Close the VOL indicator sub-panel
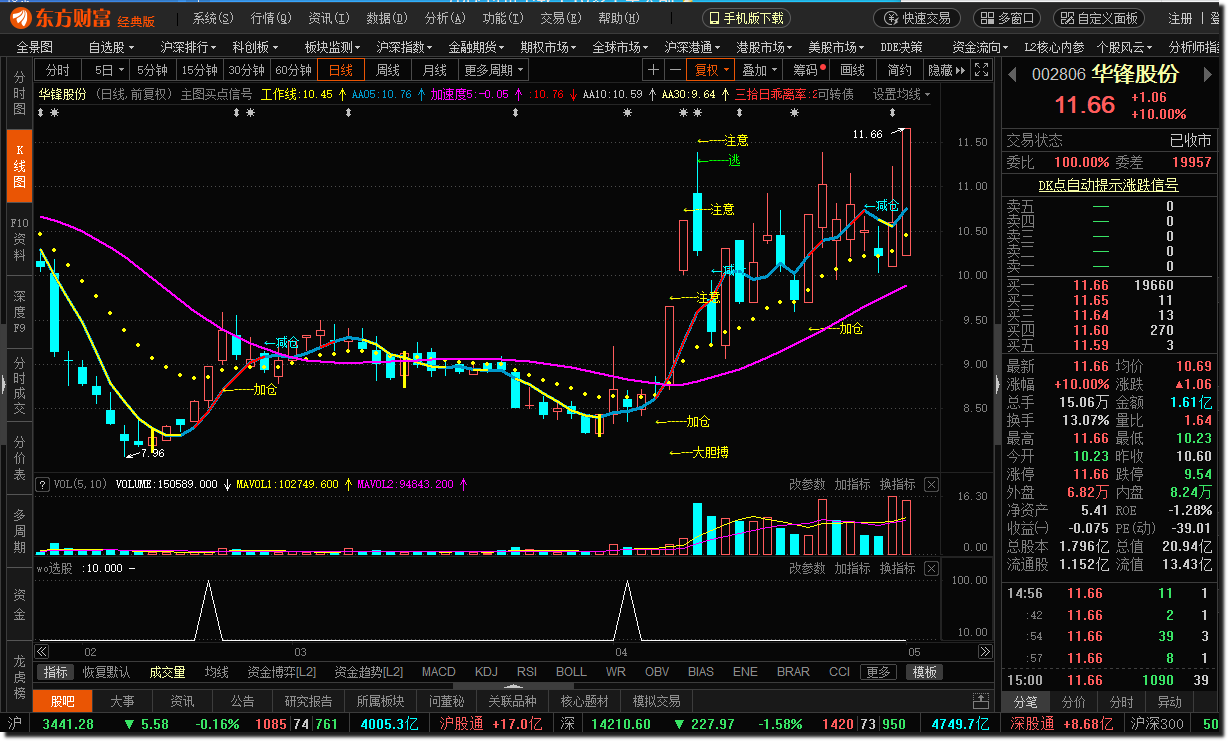Viewport: 1229px width, 741px height. (931, 485)
